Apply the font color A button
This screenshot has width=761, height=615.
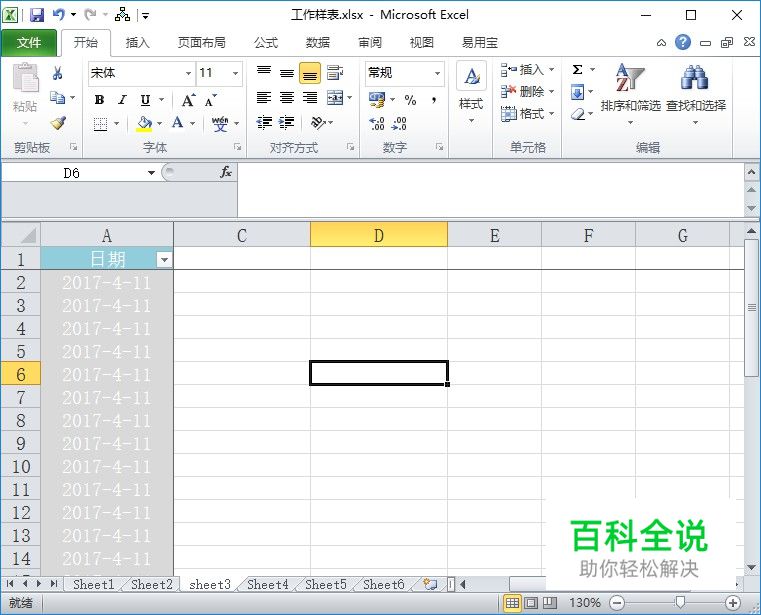point(178,123)
